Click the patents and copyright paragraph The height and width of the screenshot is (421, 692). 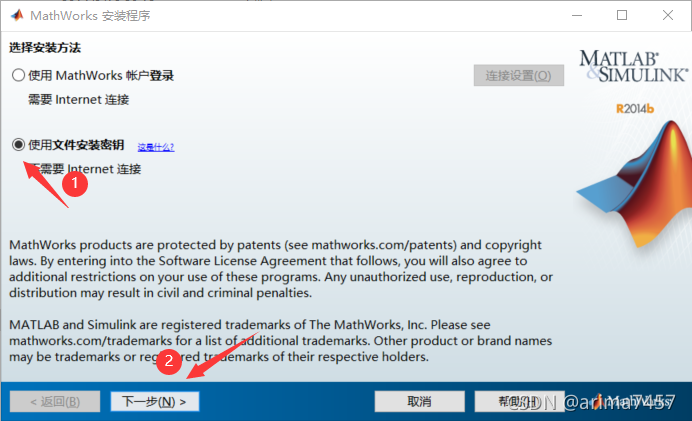click(x=280, y=268)
